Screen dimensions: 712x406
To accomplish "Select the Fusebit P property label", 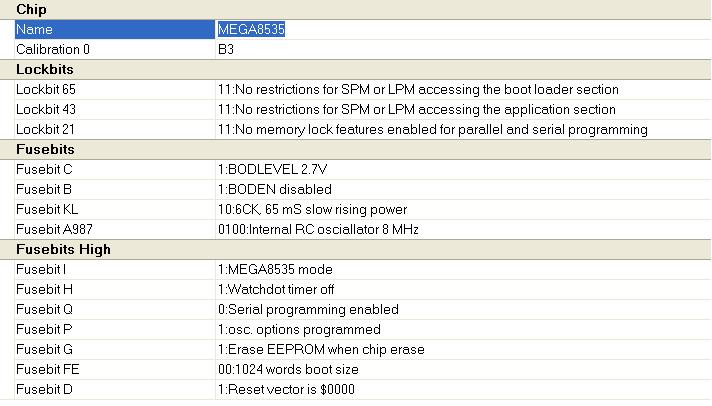I will 45,329.
